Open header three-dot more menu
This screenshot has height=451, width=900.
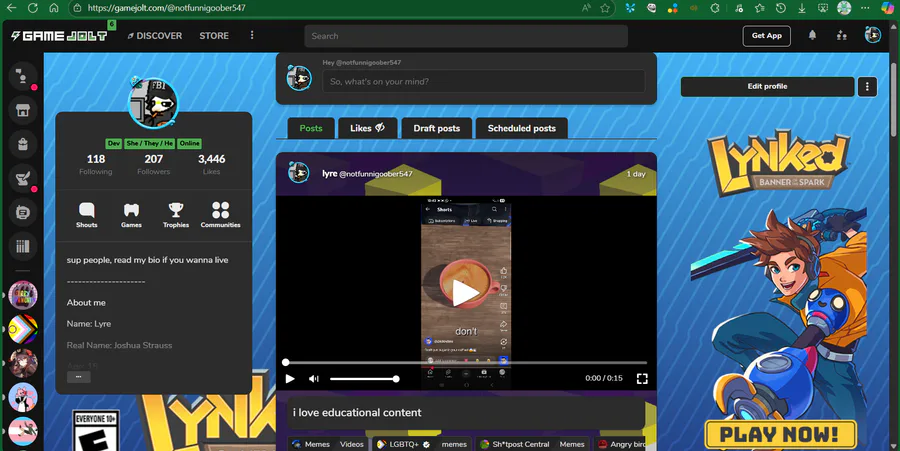[x=251, y=36]
